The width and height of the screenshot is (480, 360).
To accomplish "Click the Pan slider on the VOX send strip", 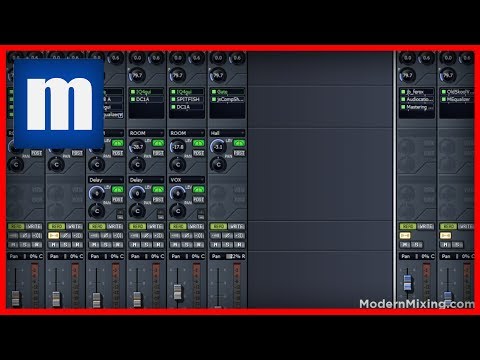I will click(187, 256).
